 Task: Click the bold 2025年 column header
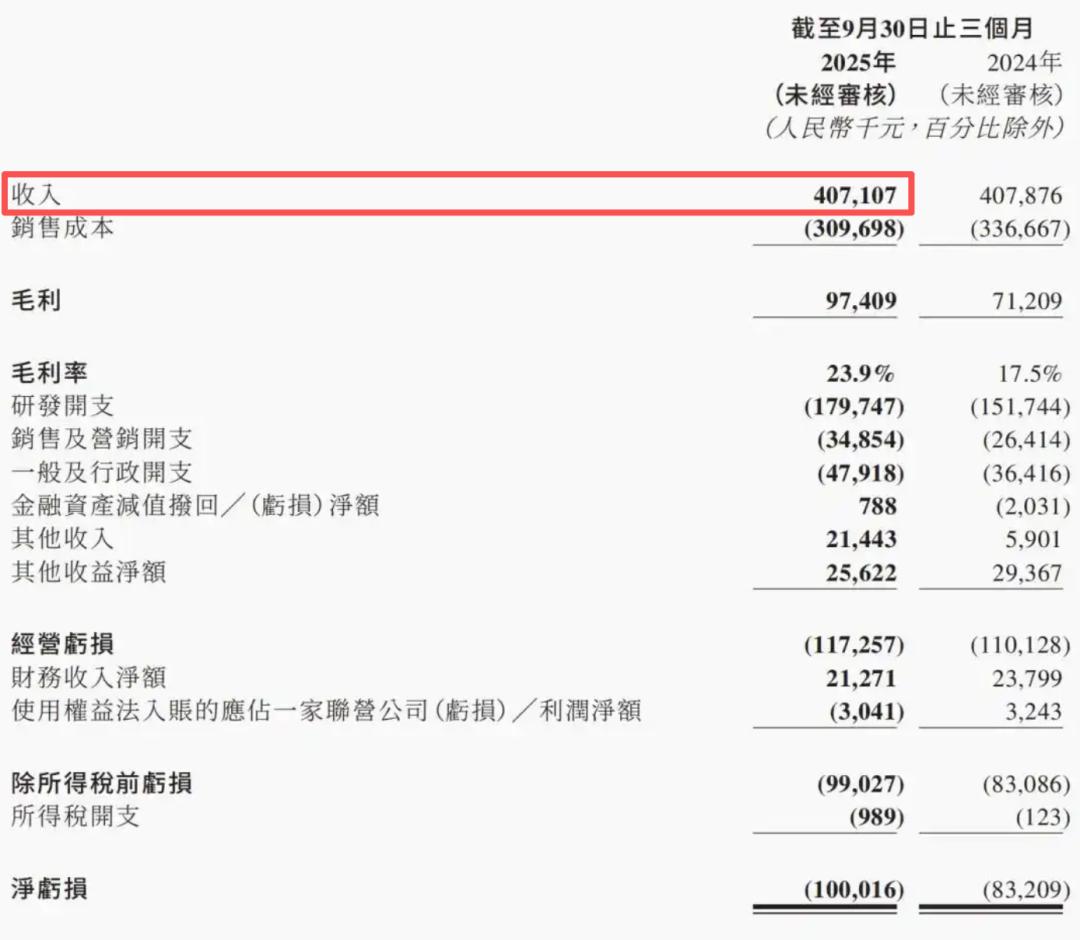[858, 62]
